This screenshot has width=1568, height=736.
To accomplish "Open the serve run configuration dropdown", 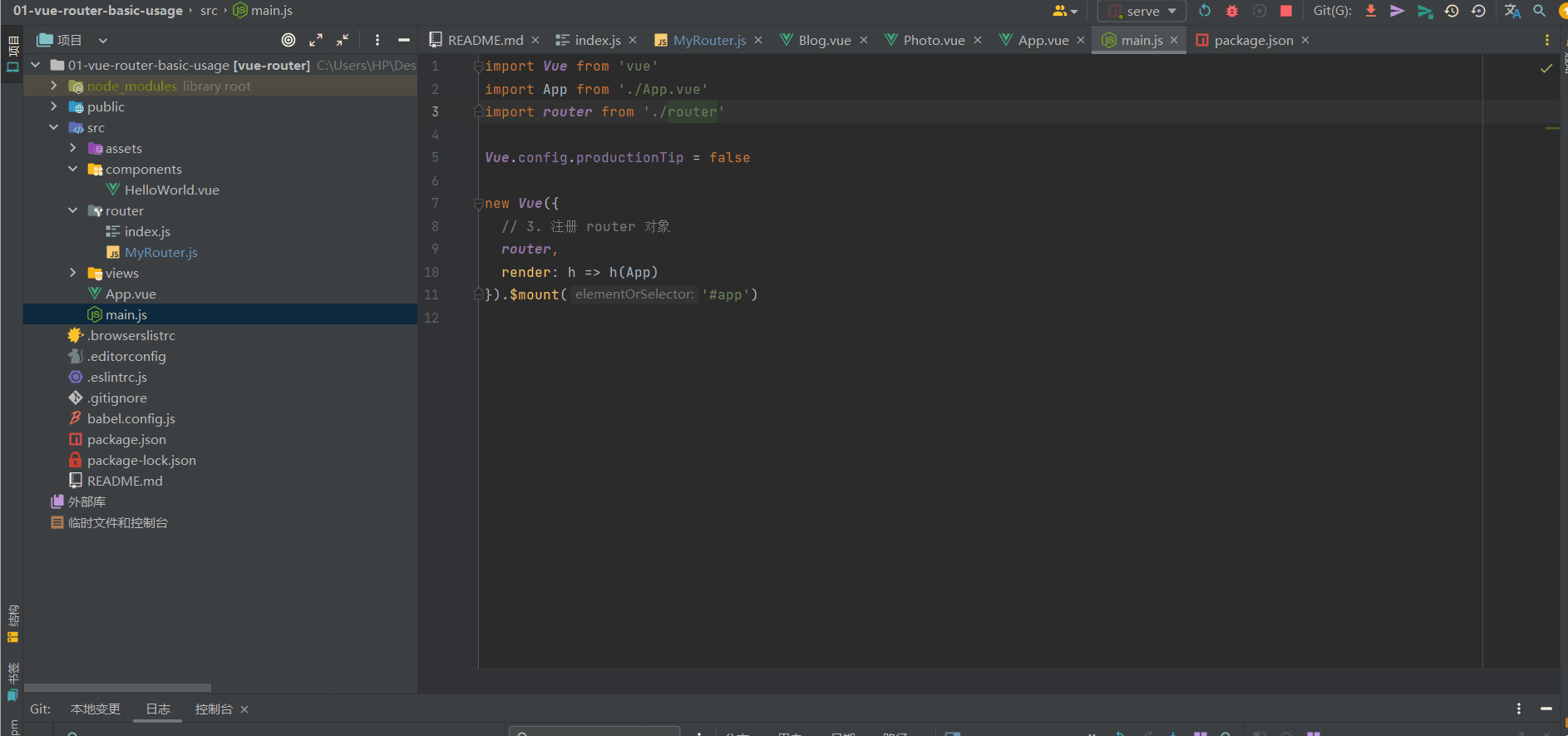I will coord(1141,11).
